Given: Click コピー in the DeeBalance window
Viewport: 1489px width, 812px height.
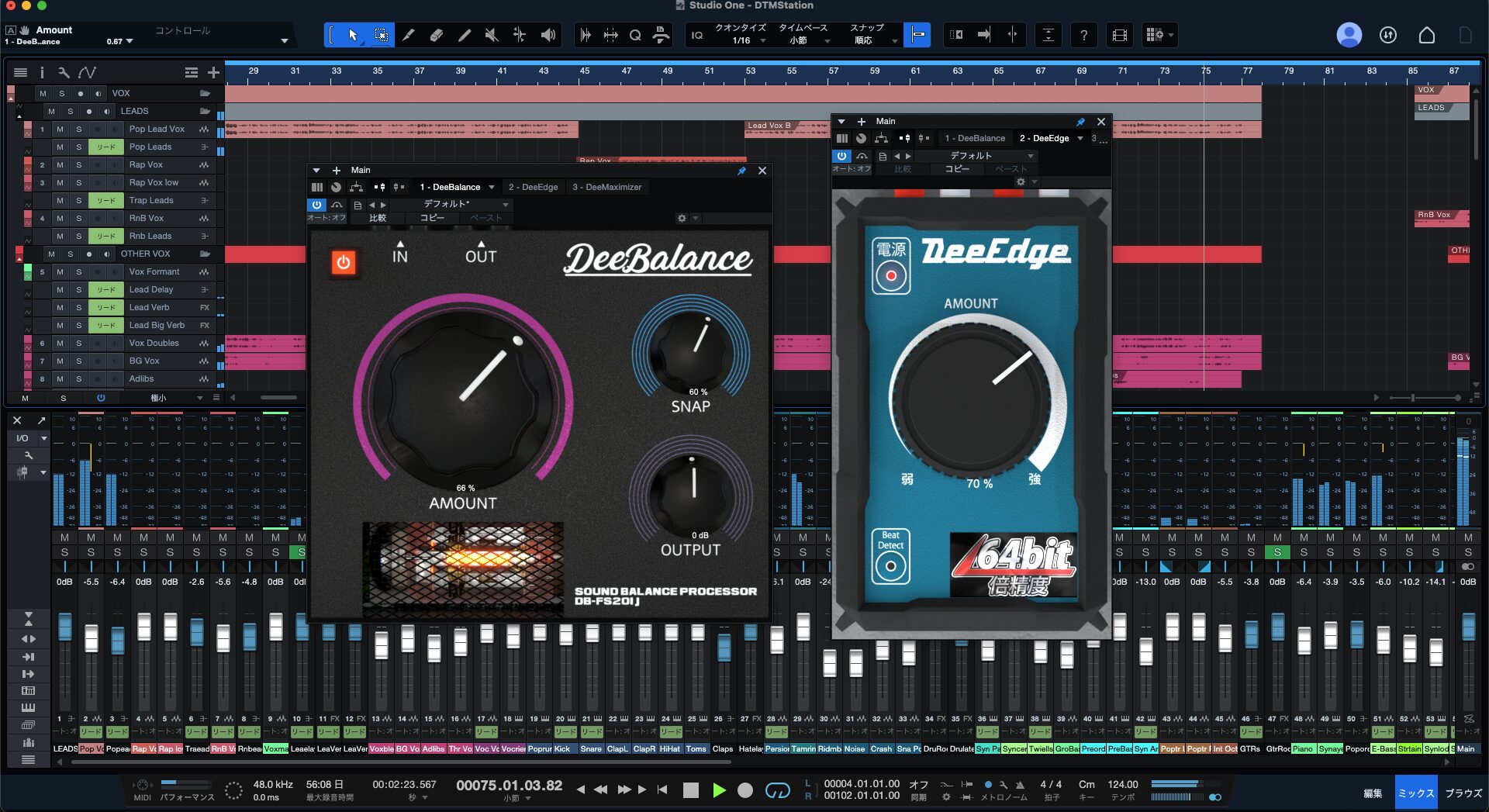Looking at the screenshot, I should pos(432,218).
